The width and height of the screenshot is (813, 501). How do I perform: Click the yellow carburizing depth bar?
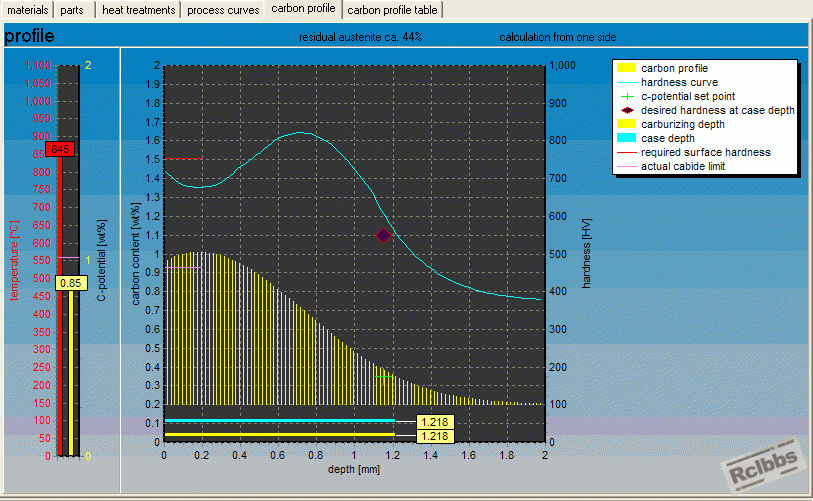[279, 435]
